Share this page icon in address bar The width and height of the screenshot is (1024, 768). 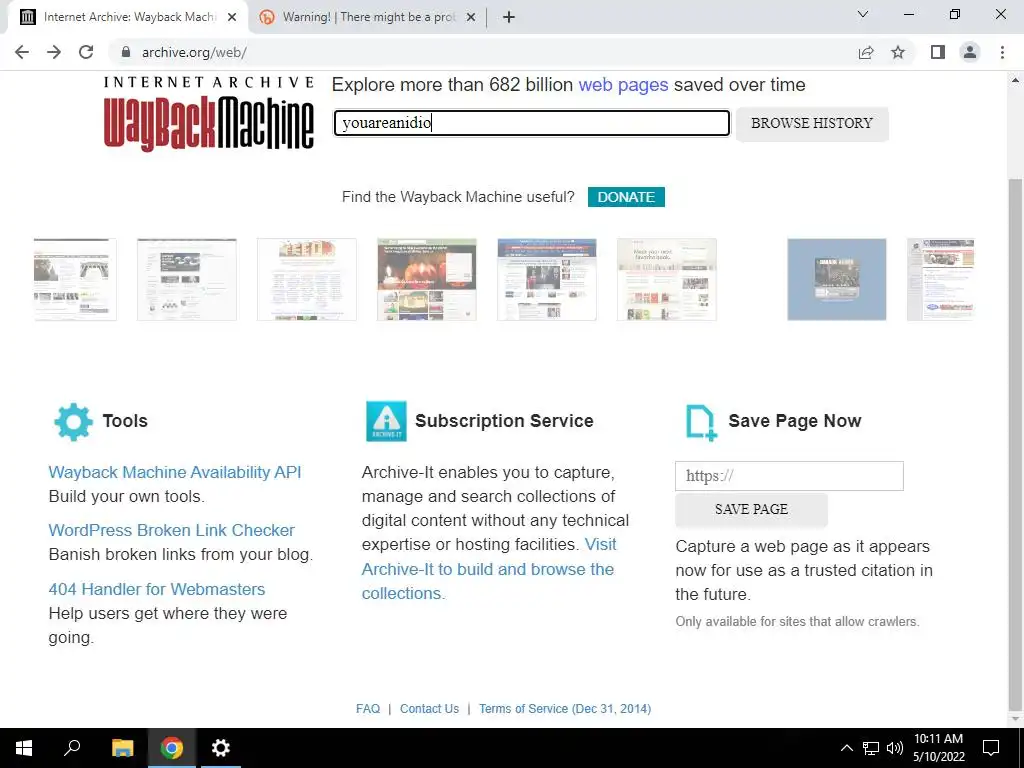pos(866,52)
